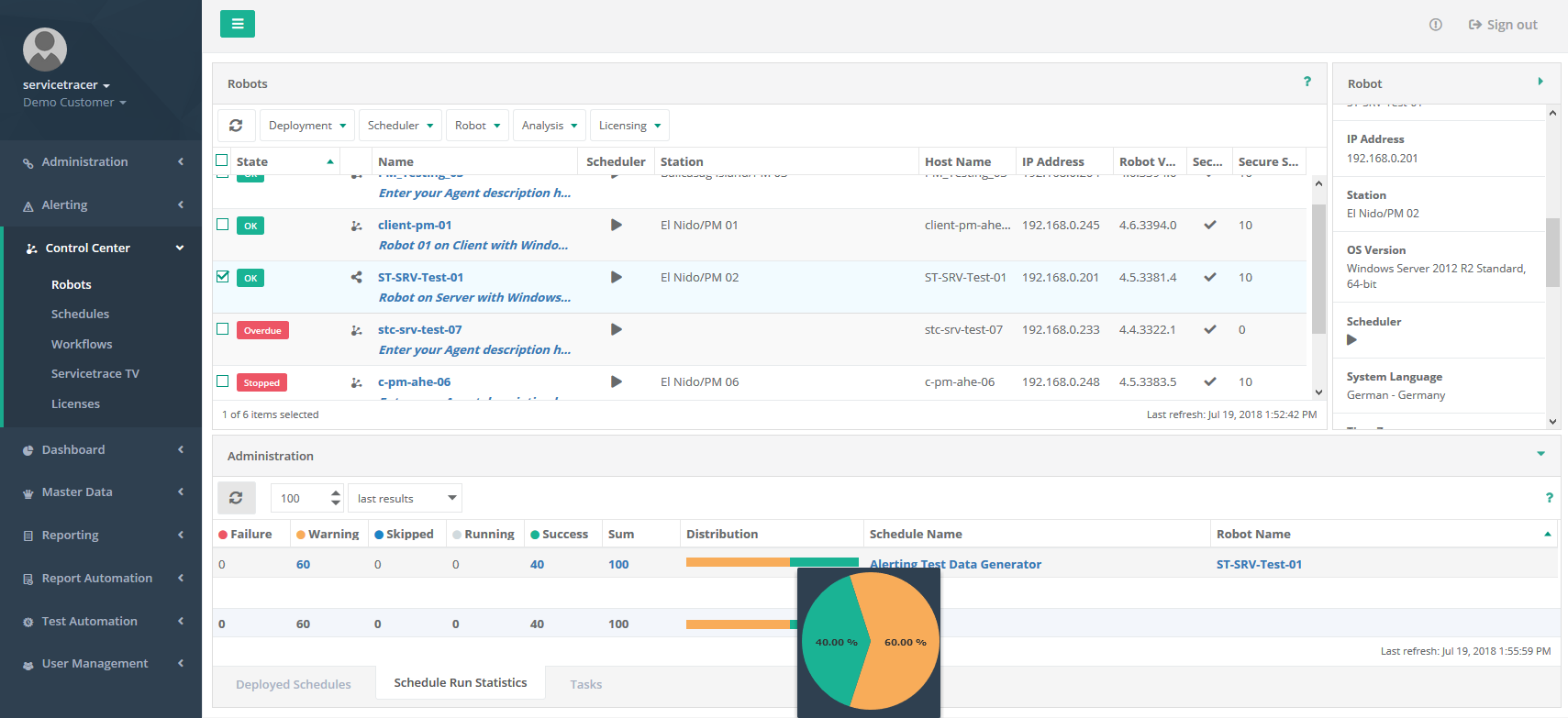Open Schedules in the sidebar menu
The image size is (1568, 718).
coord(80,314)
